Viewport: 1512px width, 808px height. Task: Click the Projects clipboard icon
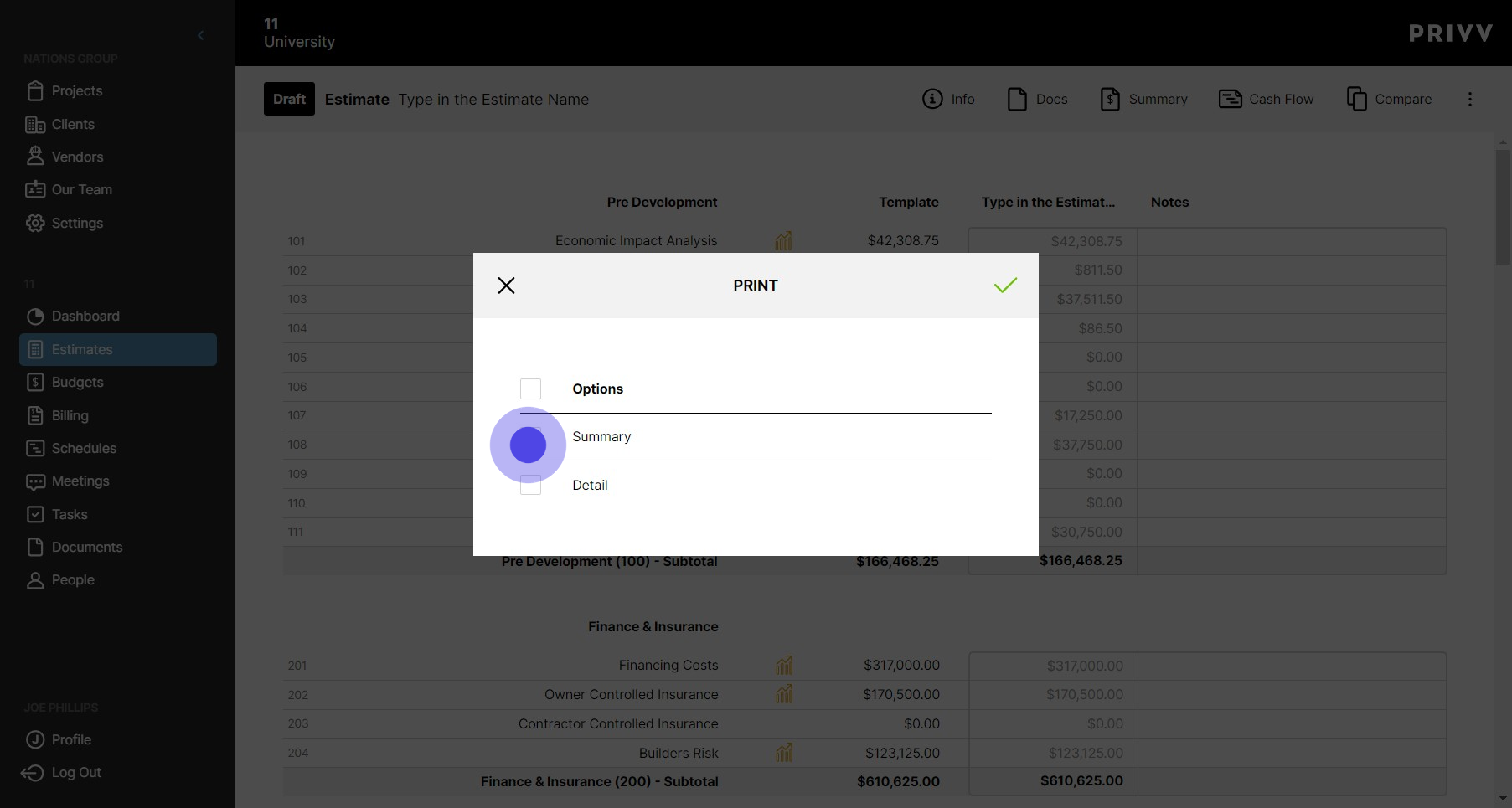tap(35, 90)
